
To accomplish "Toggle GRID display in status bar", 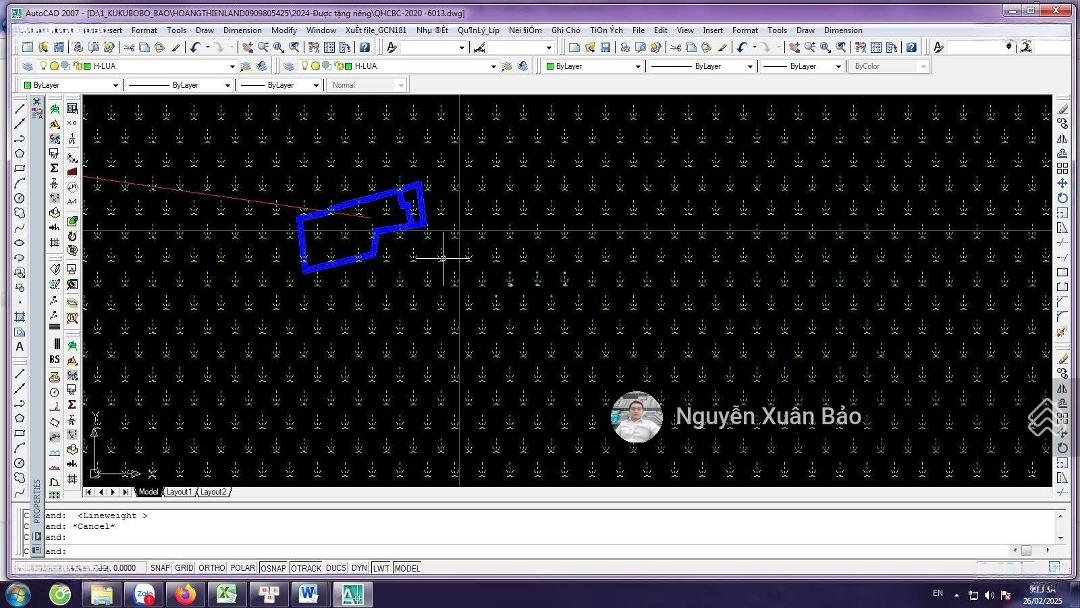I will [184, 568].
